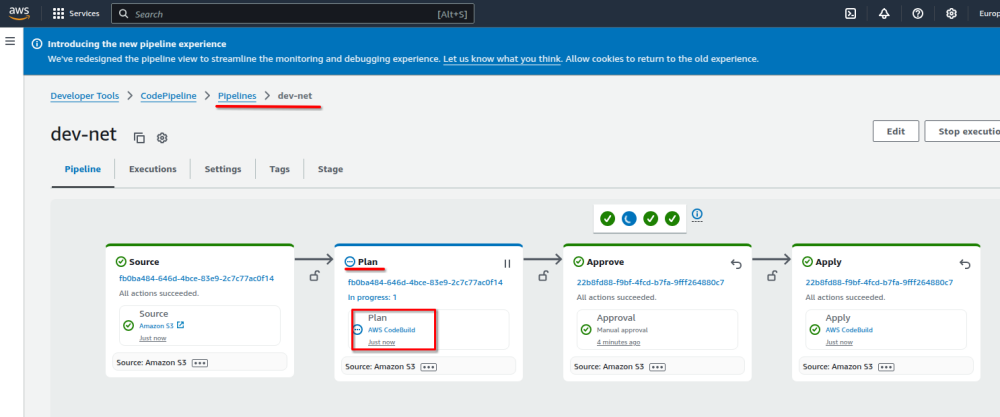Screen dimensions: 1000x417
Task: Open Plan stage execution ID fb0ba484 link
Action: tap(425, 282)
